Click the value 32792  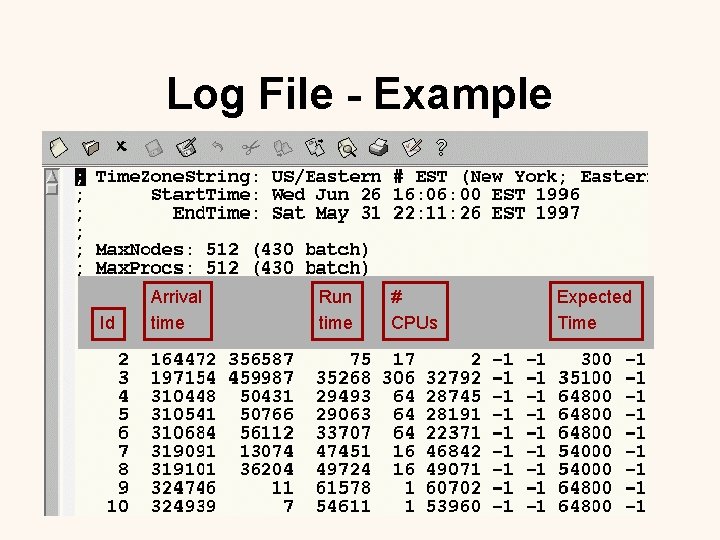(x=454, y=378)
